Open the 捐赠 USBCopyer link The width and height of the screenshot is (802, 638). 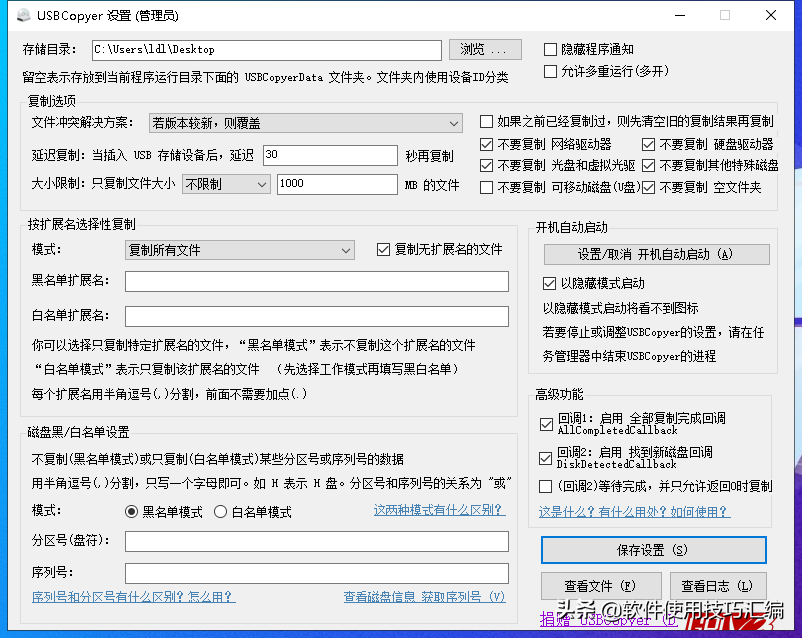[x=609, y=620]
